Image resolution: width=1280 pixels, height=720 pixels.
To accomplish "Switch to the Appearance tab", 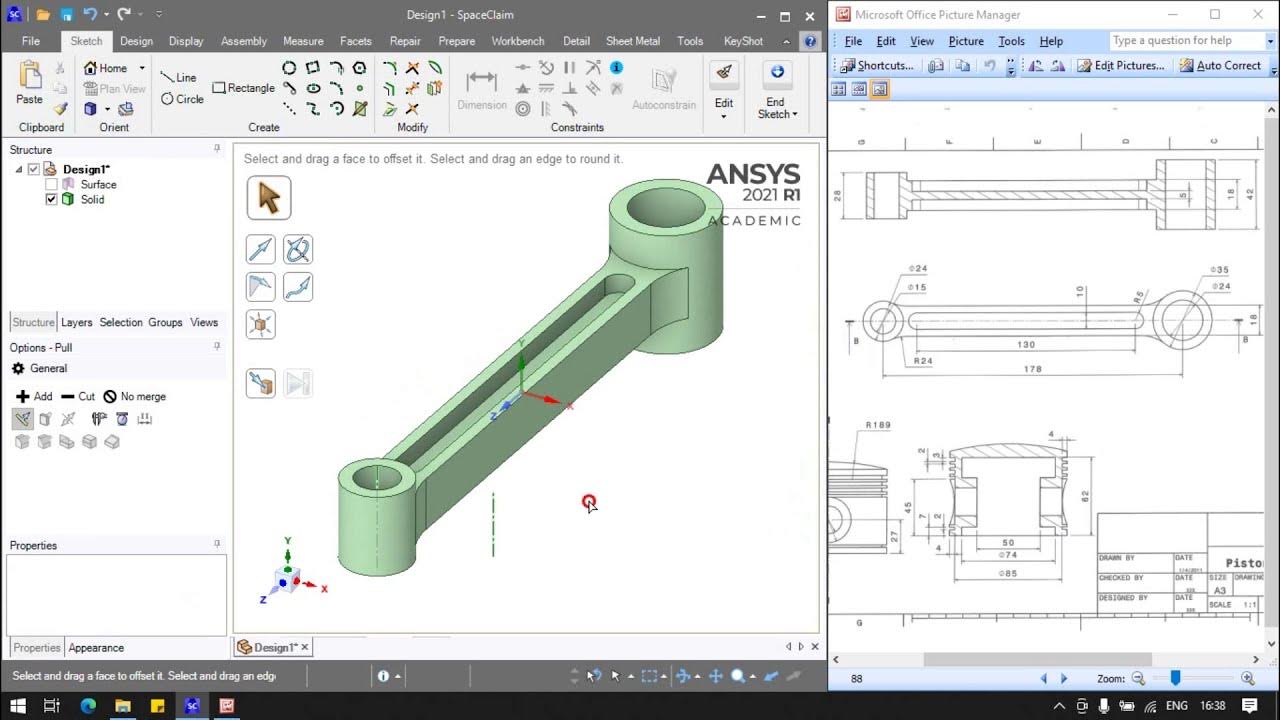I will [x=96, y=648].
